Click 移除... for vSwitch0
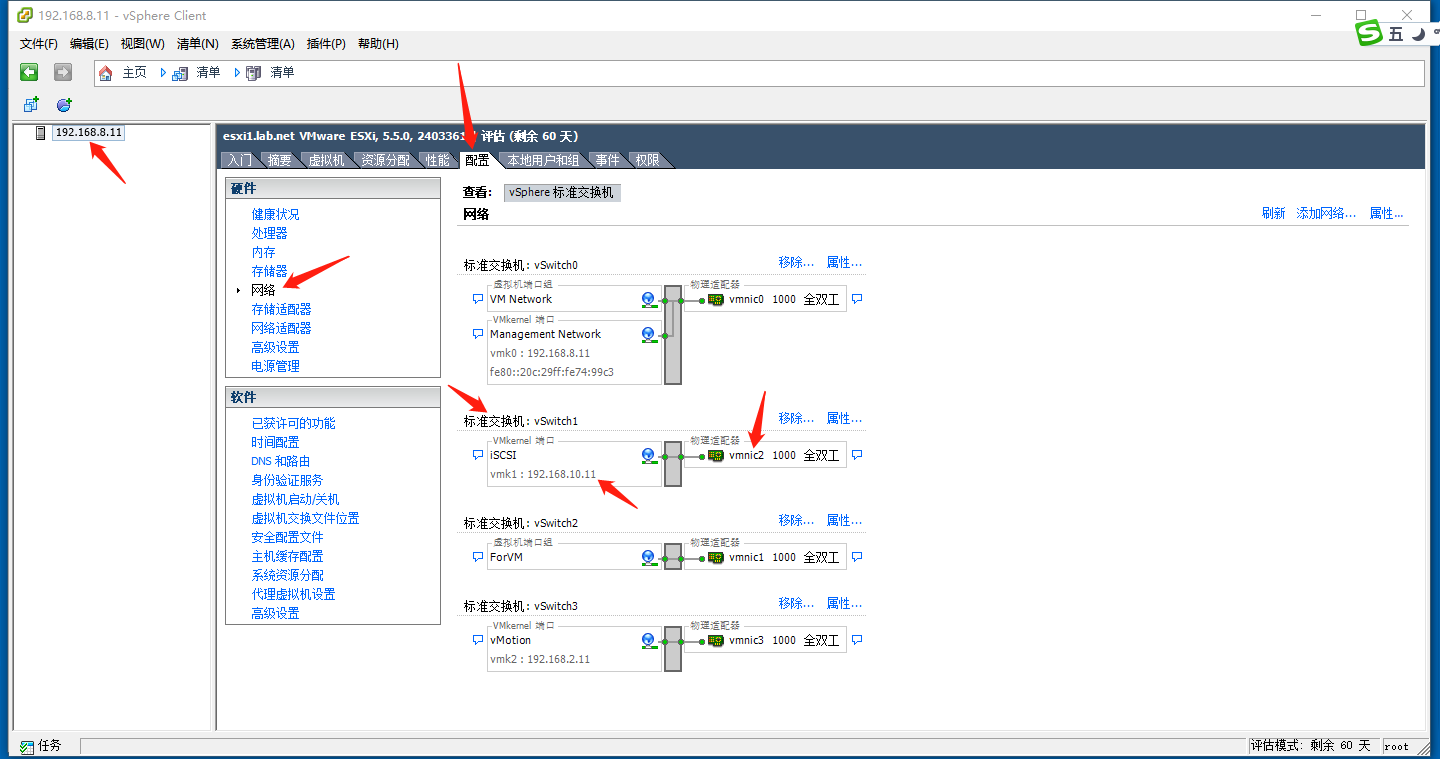 pyautogui.click(x=796, y=262)
